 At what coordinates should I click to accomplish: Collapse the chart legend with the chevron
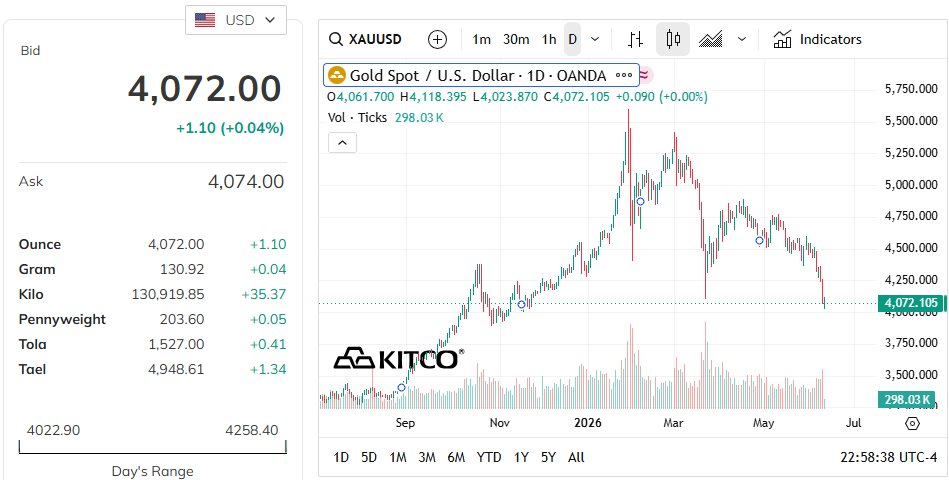coord(342,143)
